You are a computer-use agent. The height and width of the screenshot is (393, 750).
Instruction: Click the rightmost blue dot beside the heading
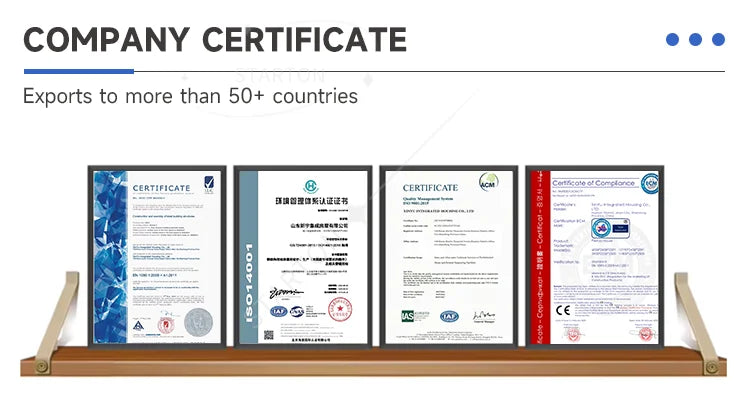click(718, 40)
